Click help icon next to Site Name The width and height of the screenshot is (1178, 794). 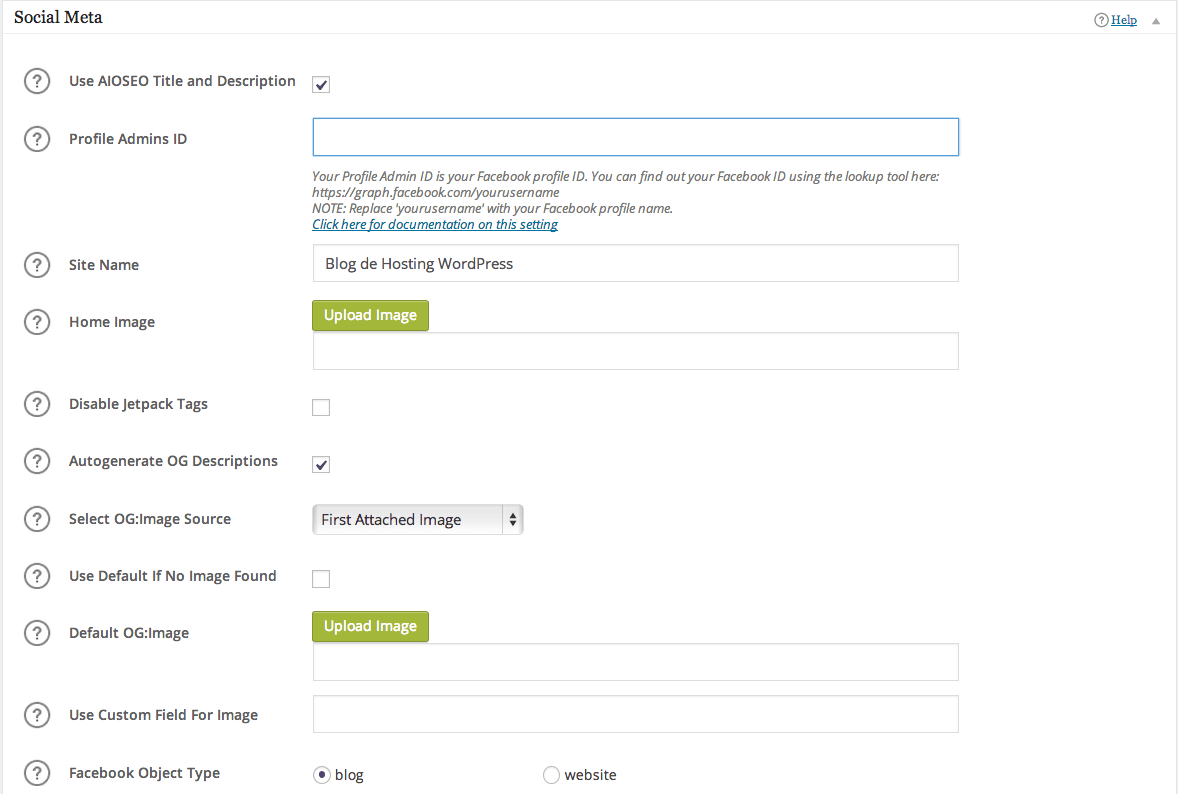click(x=37, y=265)
